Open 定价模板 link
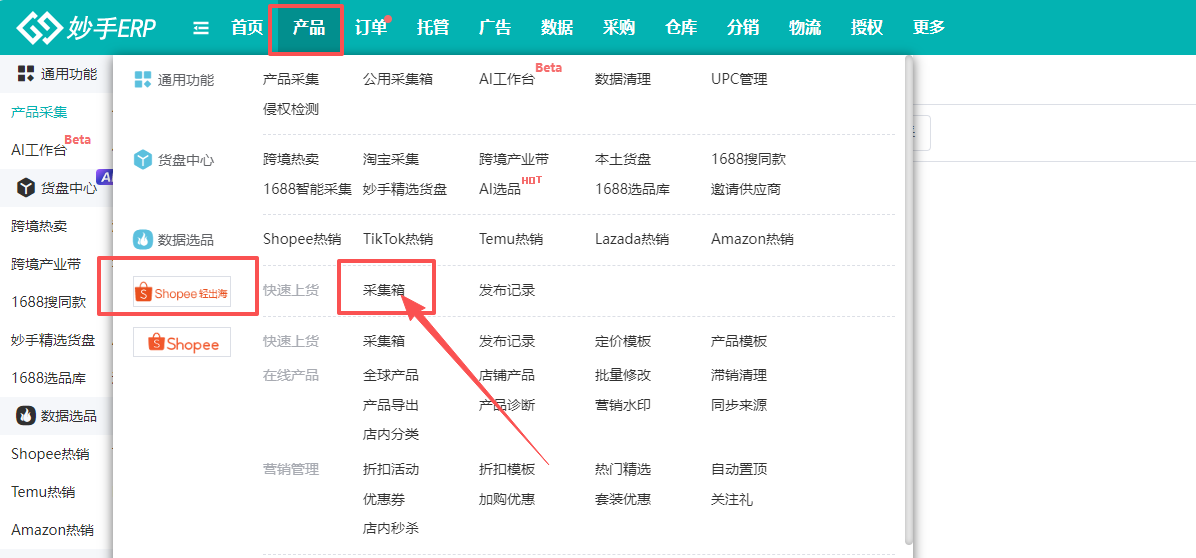This screenshot has width=1196, height=558. coord(623,342)
